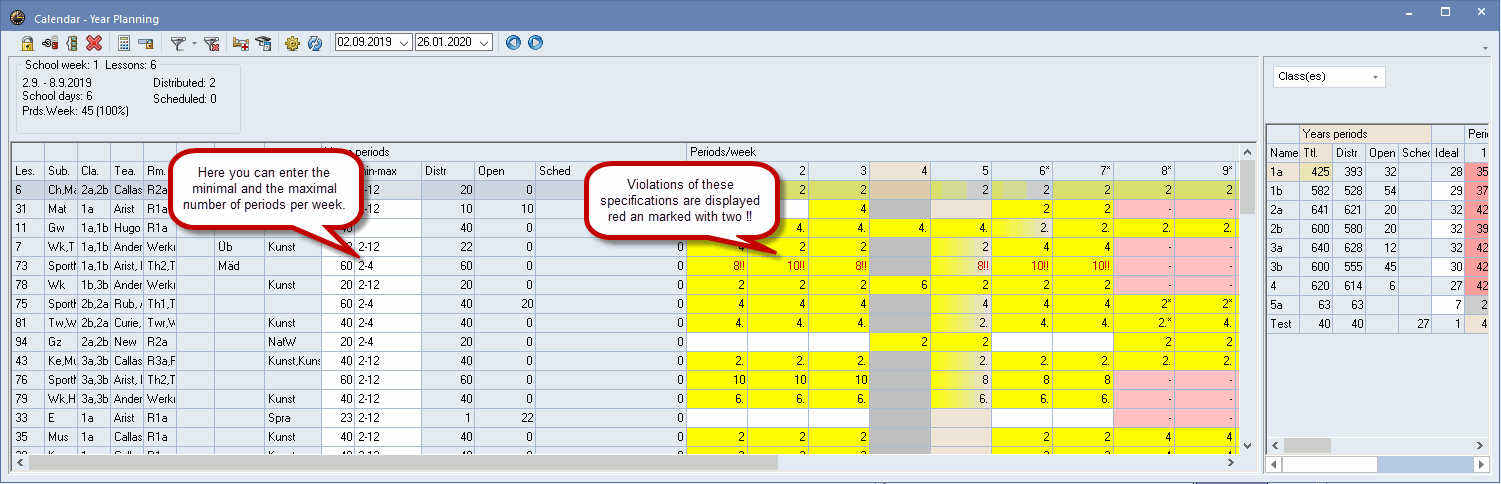1501x484 pixels.
Task: Click the NatW cell in row 94
Action: click(292, 340)
